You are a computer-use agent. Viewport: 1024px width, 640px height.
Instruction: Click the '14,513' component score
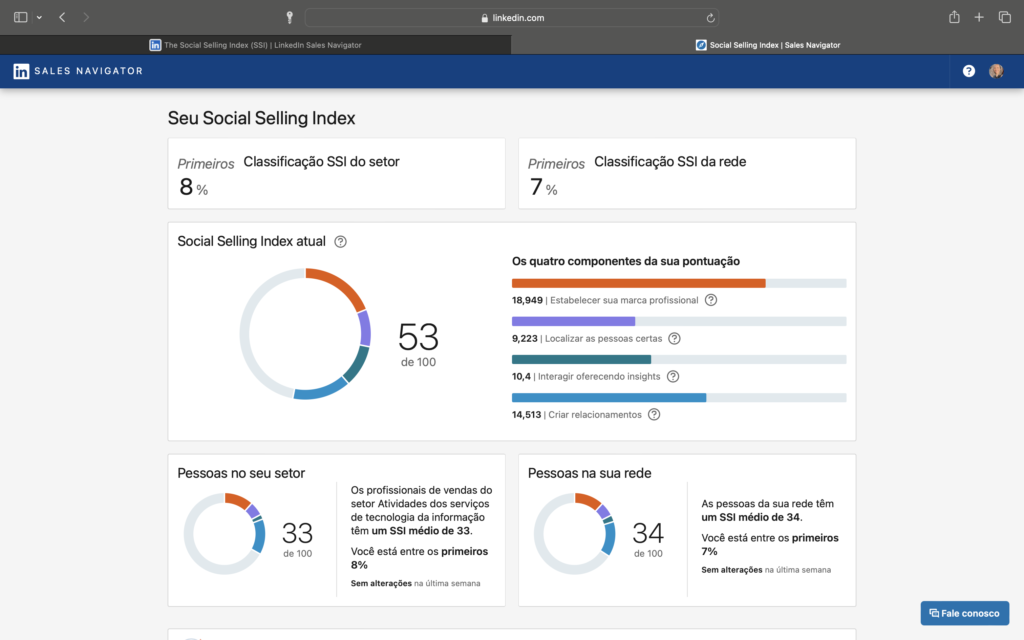(526, 415)
